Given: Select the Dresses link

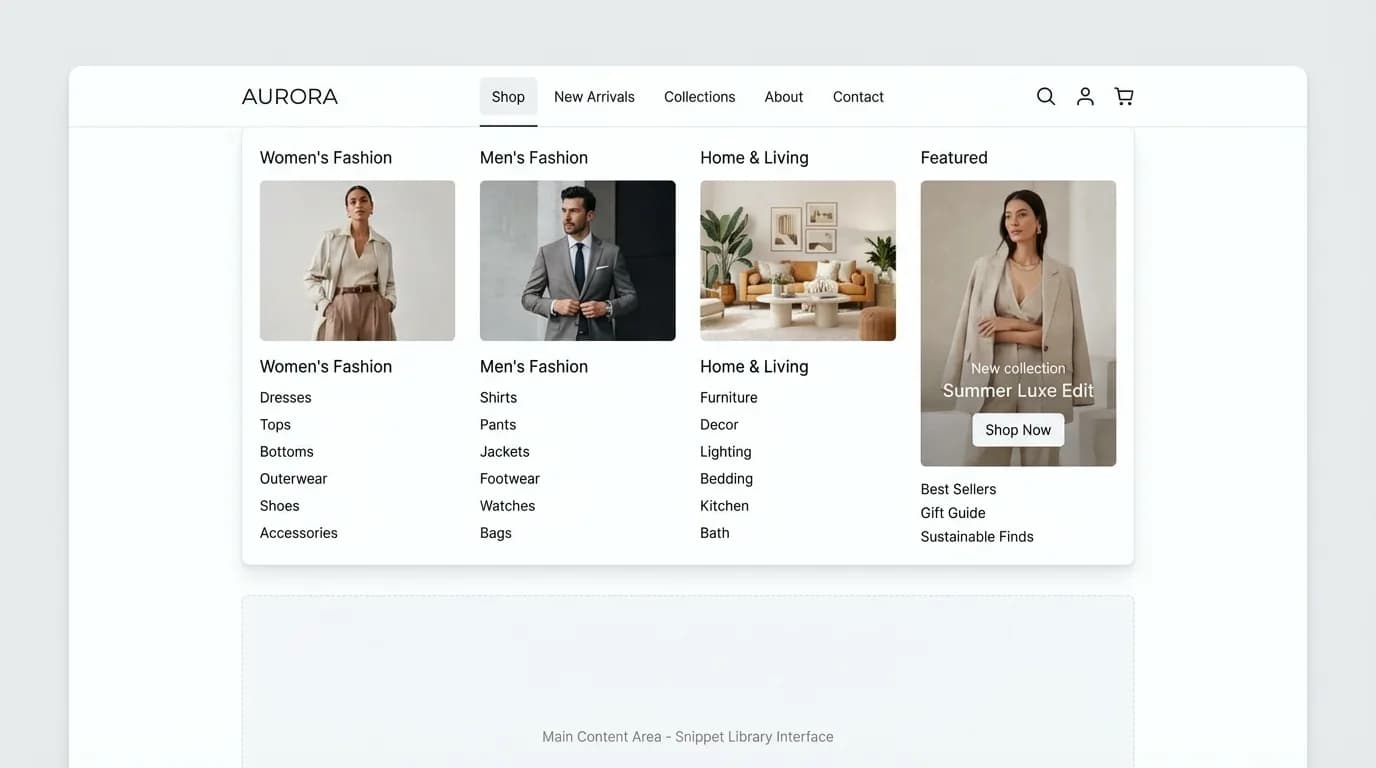Looking at the screenshot, I should tap(286, 398).
